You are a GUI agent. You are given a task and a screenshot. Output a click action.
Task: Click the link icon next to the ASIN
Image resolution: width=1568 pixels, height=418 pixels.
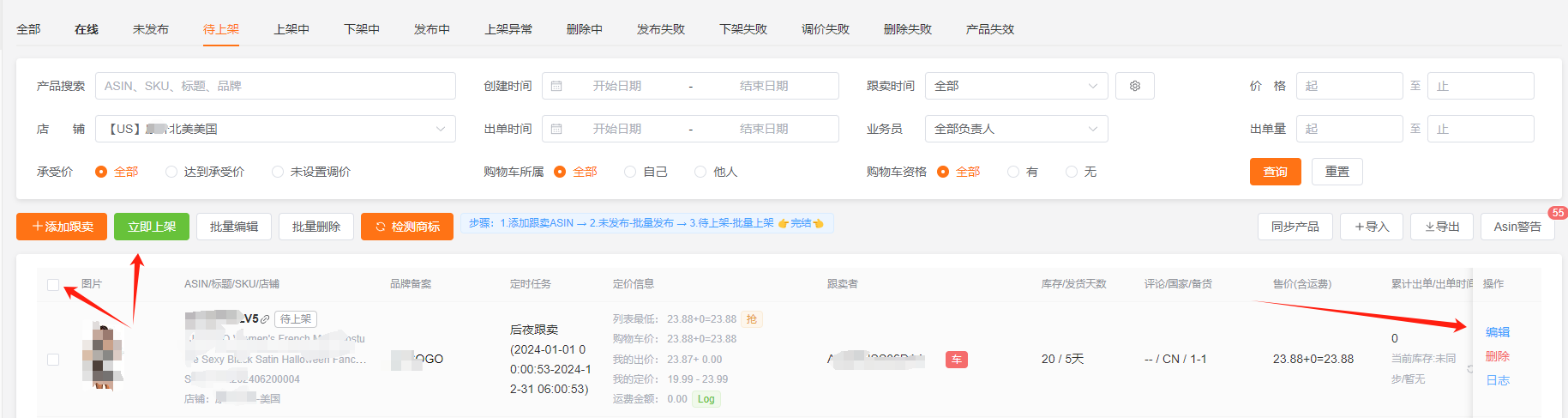pos(265,319)
